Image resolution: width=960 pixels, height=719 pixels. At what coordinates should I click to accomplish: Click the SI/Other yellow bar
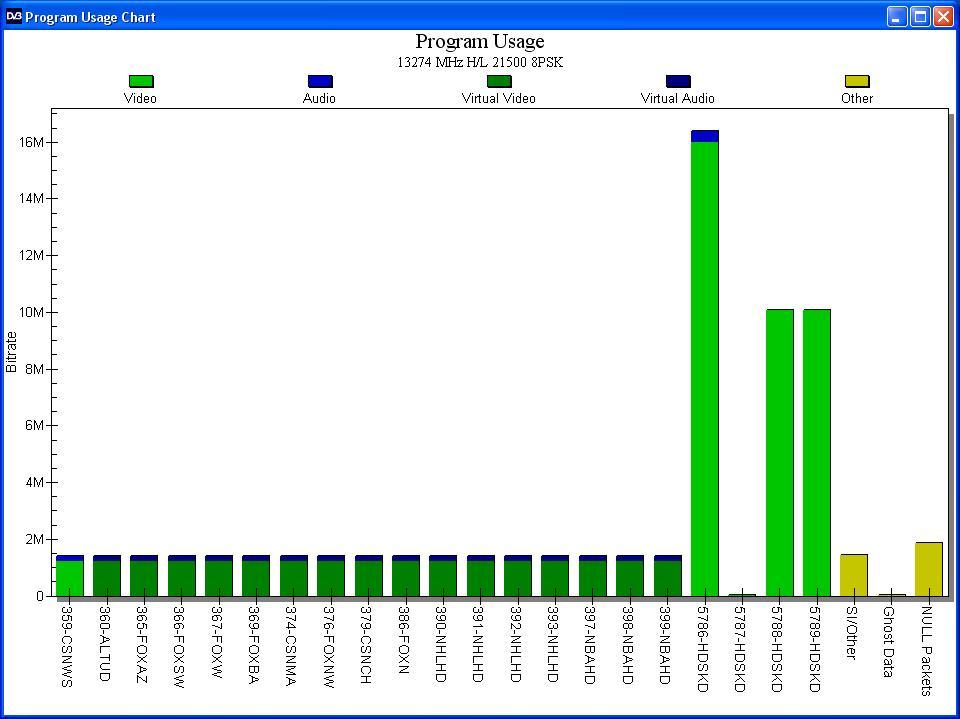click(853, 575)
